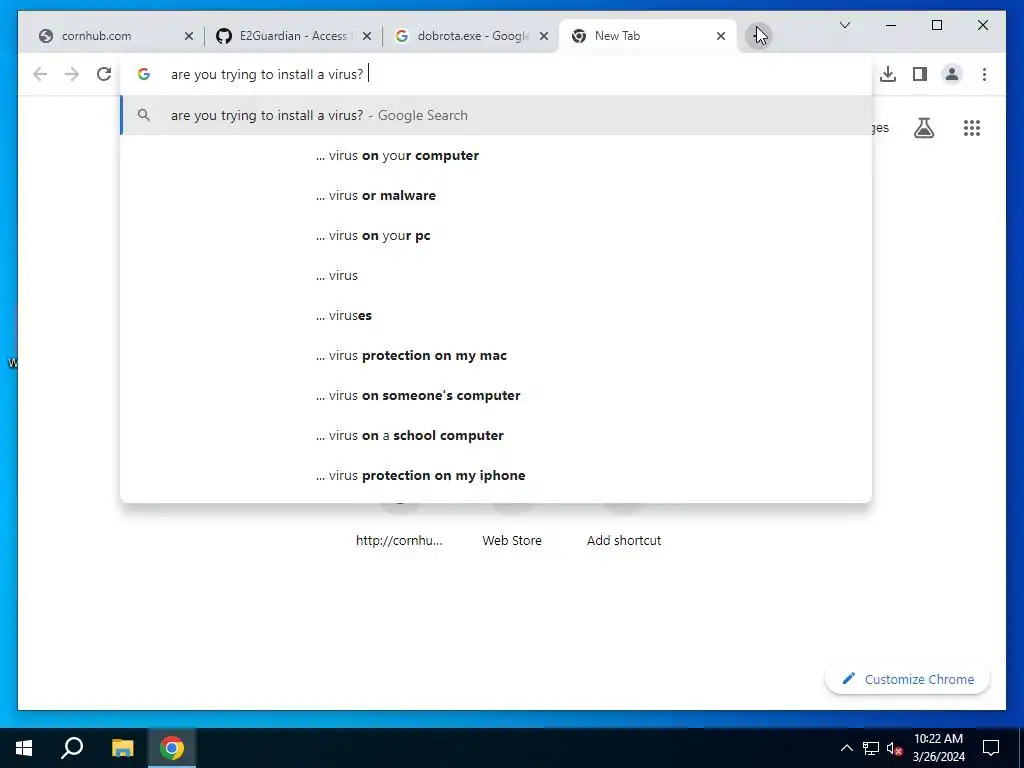Choose suggestion "virus on a school computer"
Image resolution: width=1024 pixels, height=768 pixels.
click(496, 436)
